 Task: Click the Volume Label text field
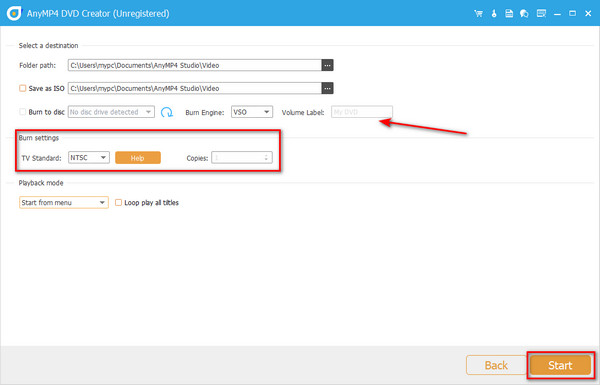click(362, 112)
